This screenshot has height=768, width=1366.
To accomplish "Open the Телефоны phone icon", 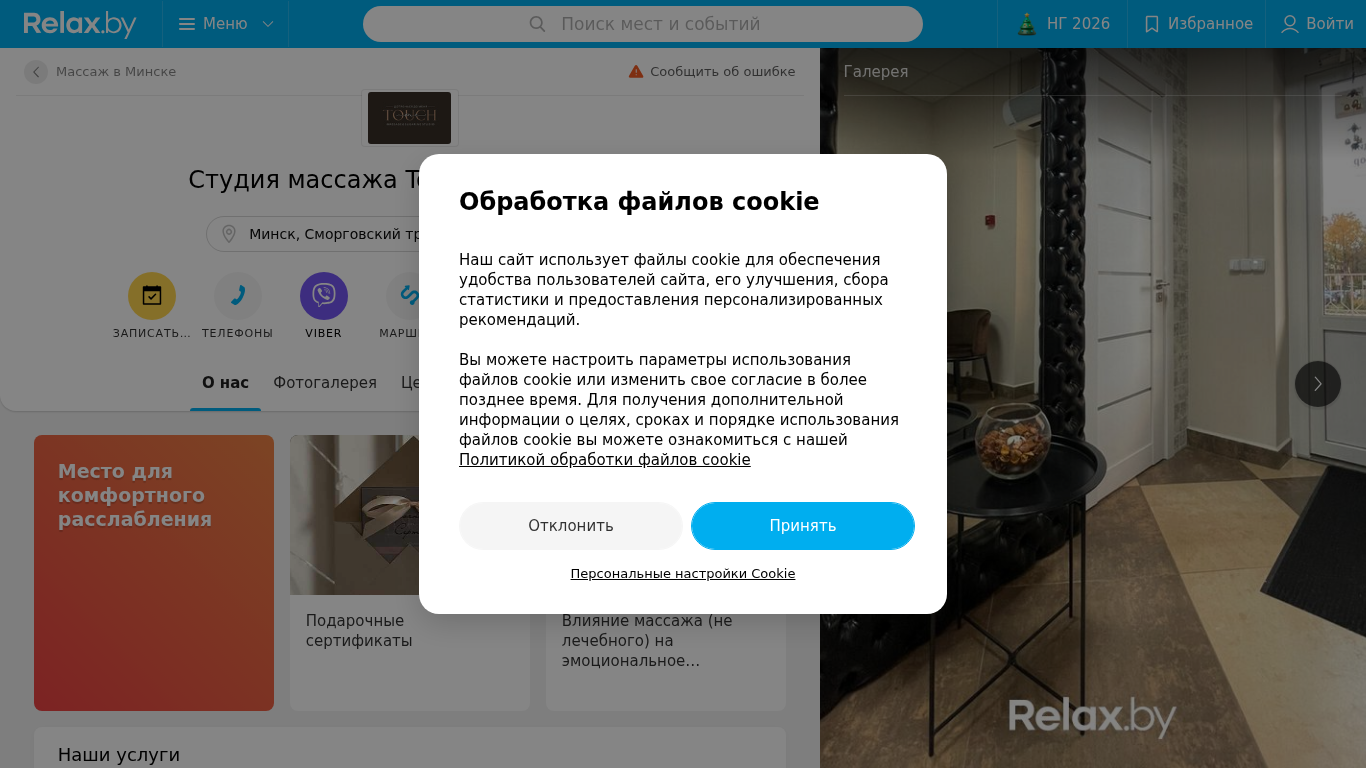I will 238,296.
